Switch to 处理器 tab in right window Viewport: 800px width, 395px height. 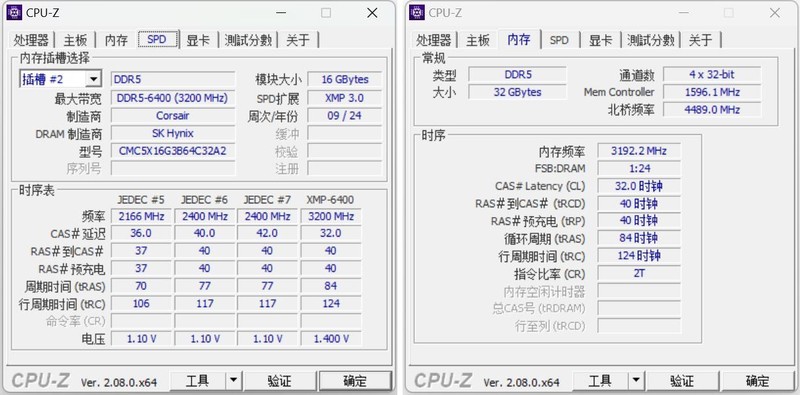[x=434, y=40]
